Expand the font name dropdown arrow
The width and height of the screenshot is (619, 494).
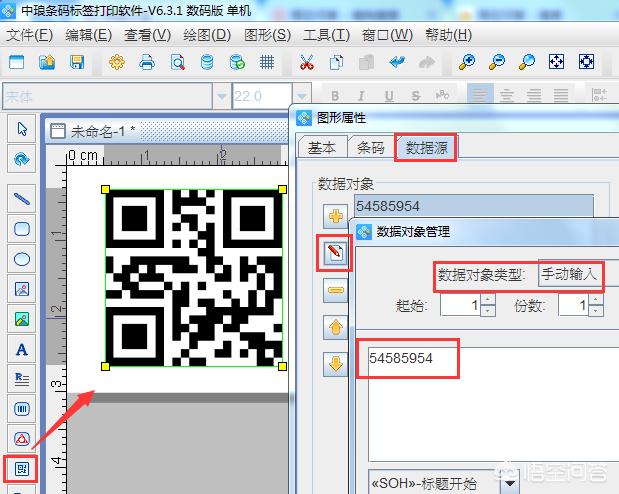(222, 96)
